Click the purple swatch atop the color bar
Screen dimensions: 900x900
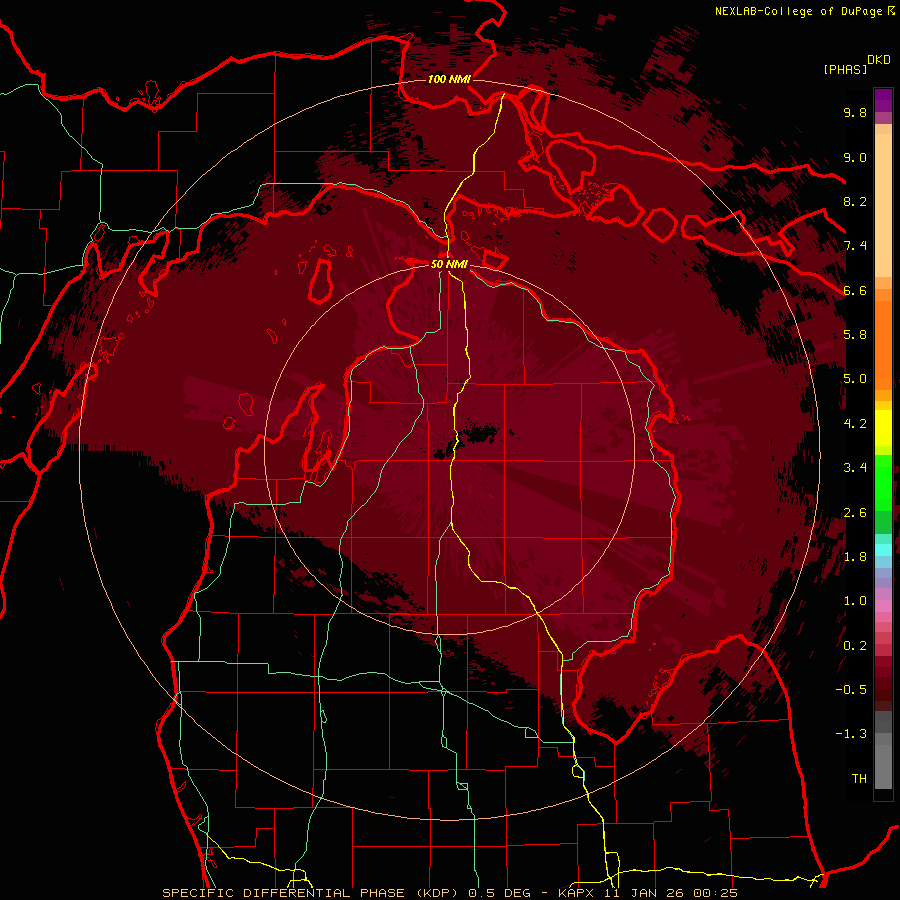883,100
